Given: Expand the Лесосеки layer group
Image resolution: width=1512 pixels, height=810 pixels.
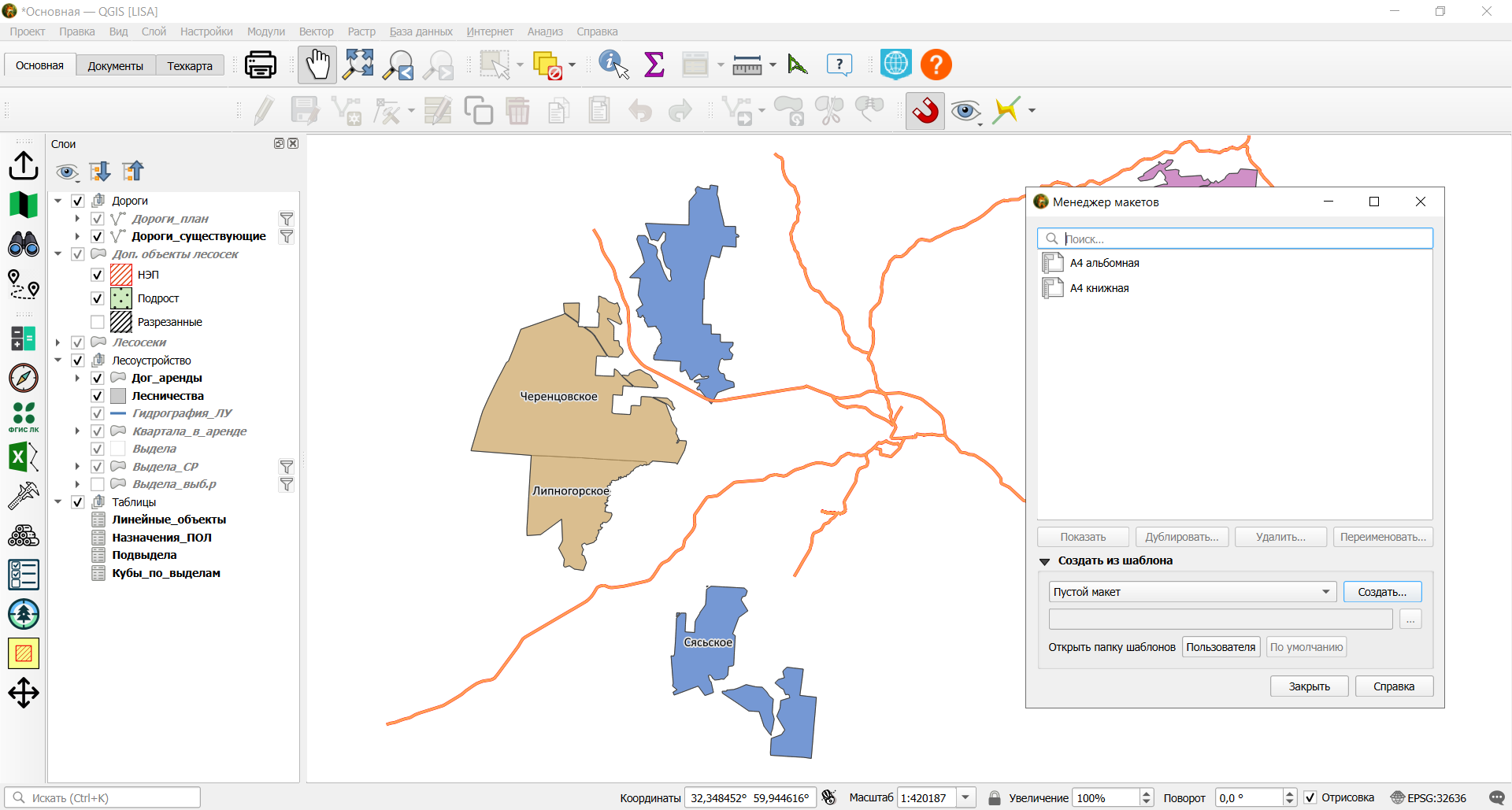Looking at the screenshot, I should pyautogui.click(x=58, y=342).
